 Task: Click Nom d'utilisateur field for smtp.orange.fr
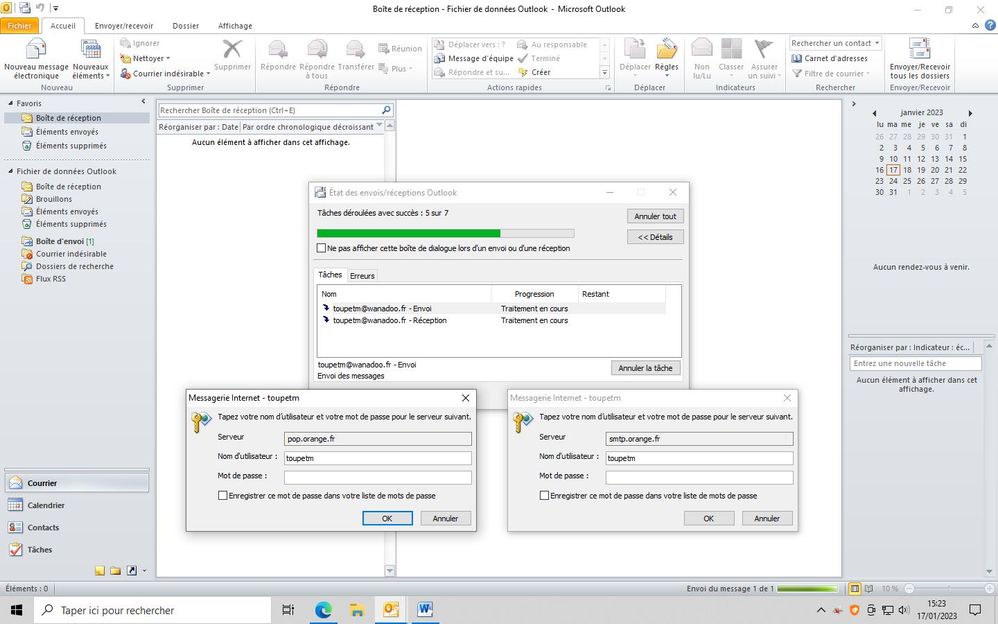pyautogui.click(x=699, y=458)
